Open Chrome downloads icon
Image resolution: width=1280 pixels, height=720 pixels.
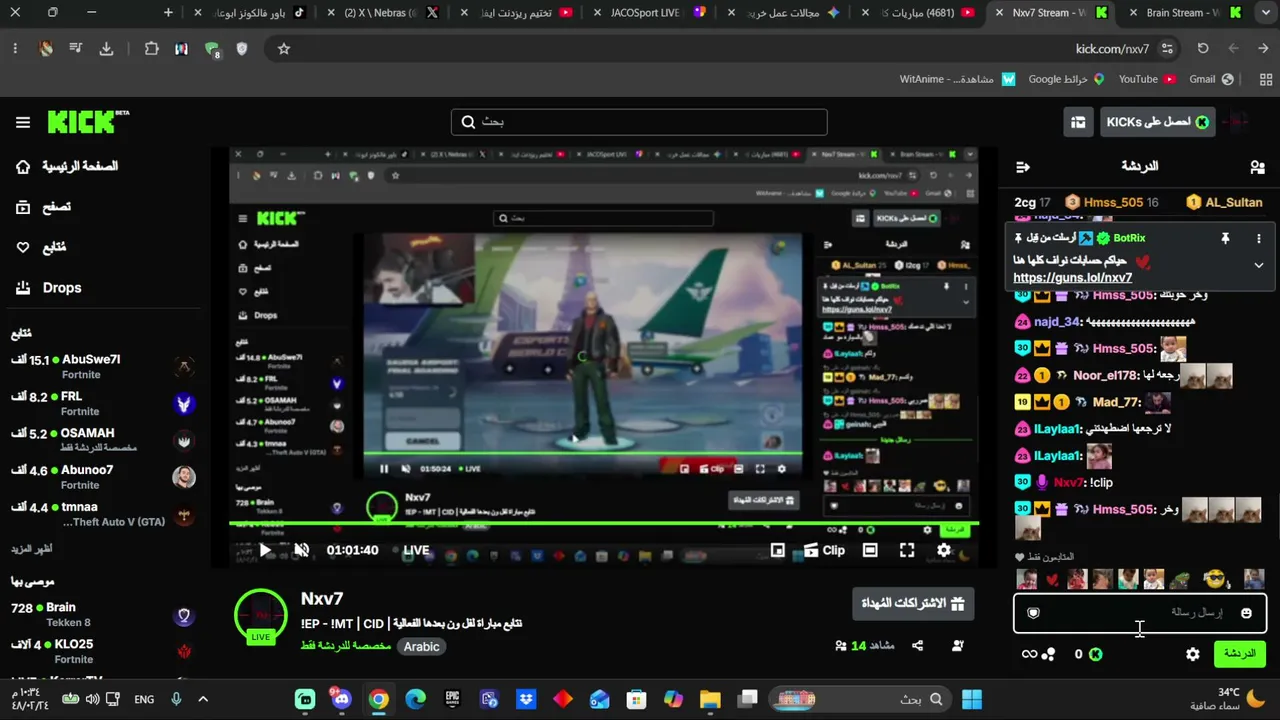click(106, 48)
